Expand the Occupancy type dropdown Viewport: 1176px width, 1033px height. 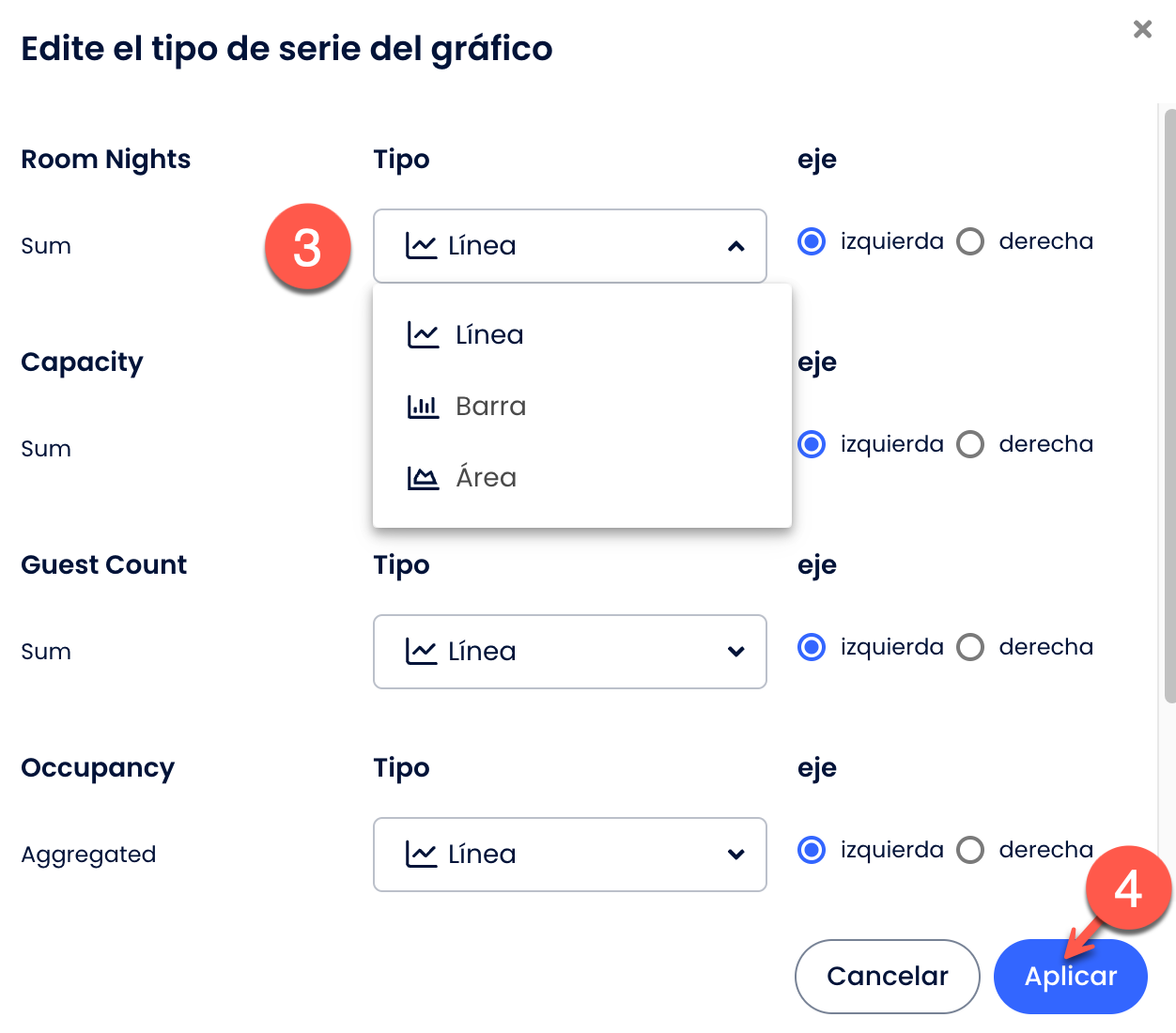point(570,855)
